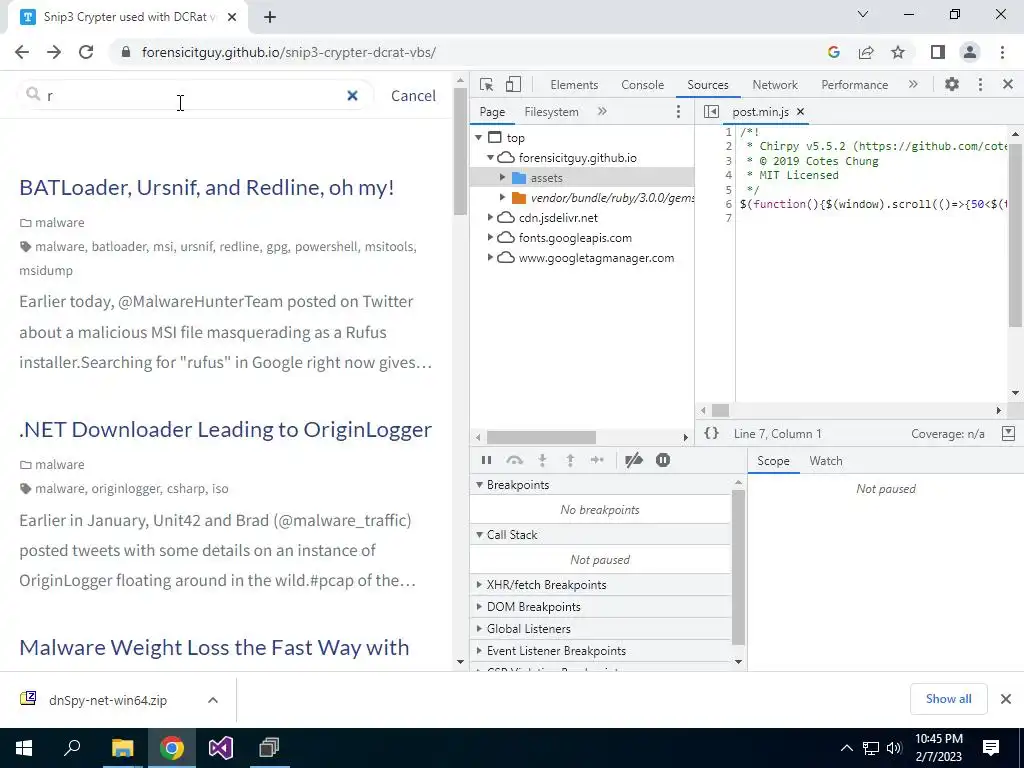This screenshot has height=768, width=1024.
Task: Pretty-print the source with braces icon
Action: coord(711,434)
